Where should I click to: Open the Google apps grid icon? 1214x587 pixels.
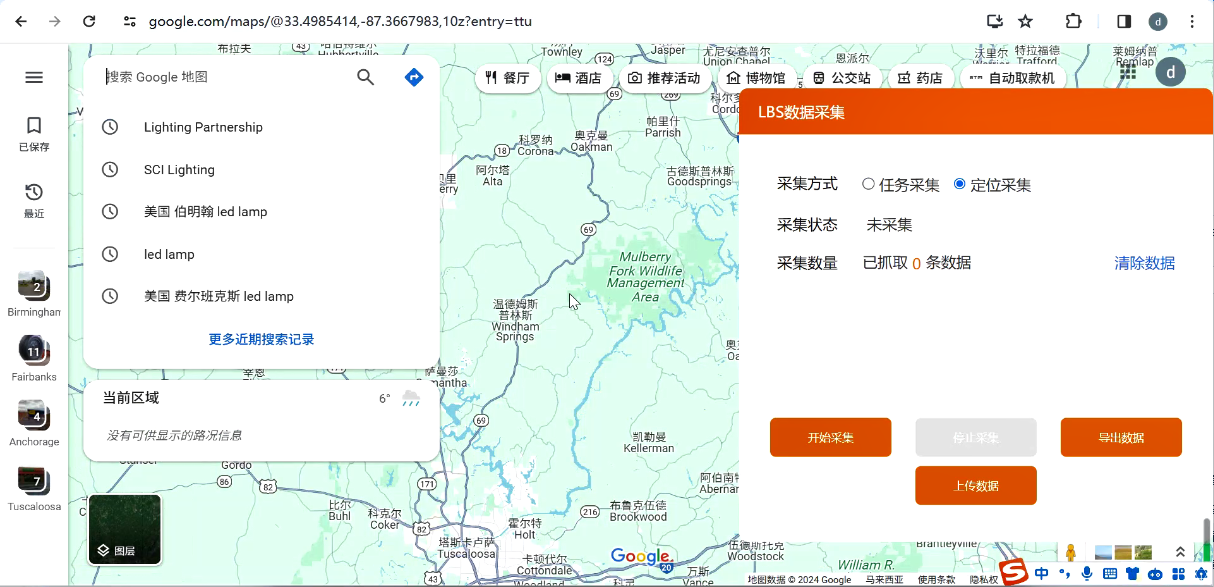1128,71
